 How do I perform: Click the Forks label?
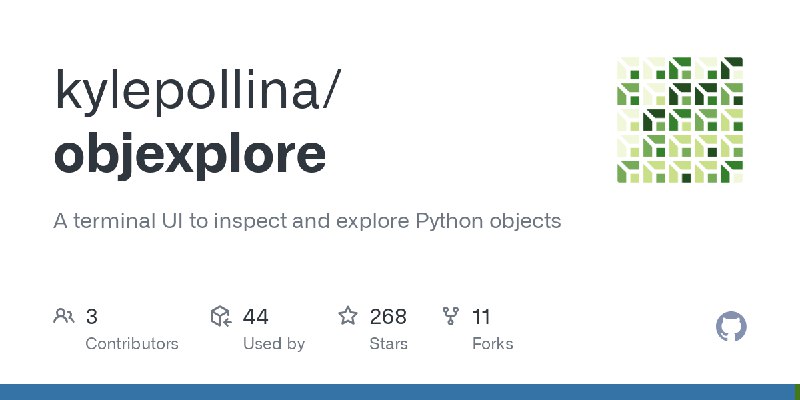coord(493,344)
